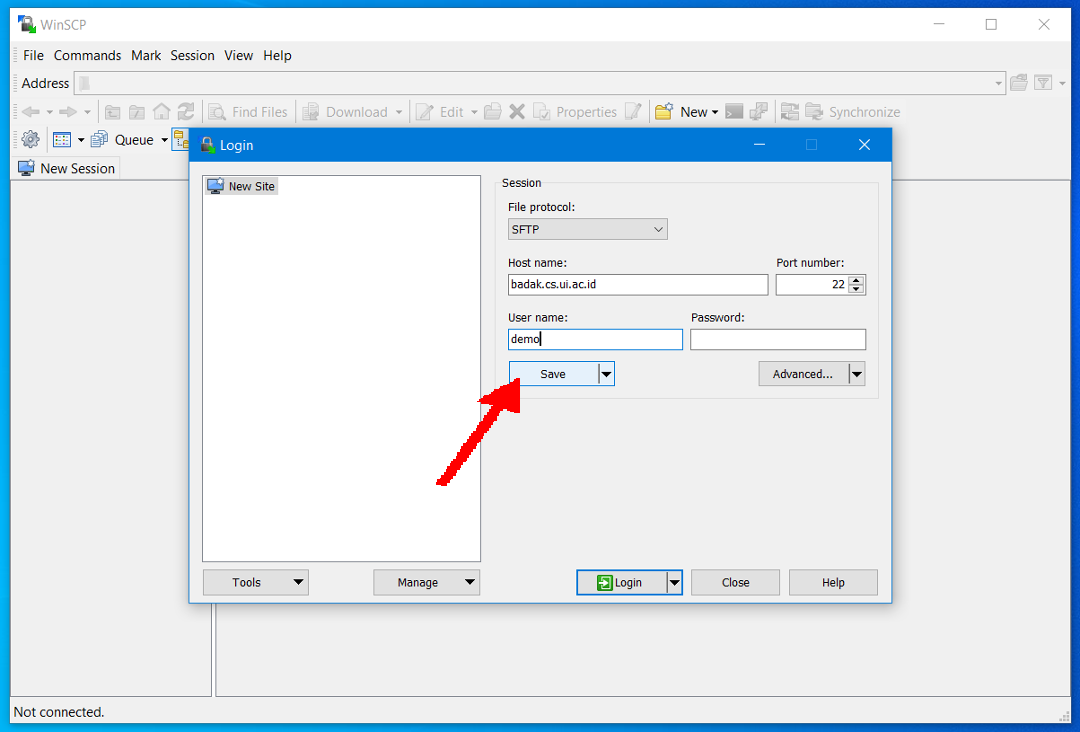The height and width of the screenshot is (732, 1080).
Task: Go to home directory icon
Action: [161, 112]
